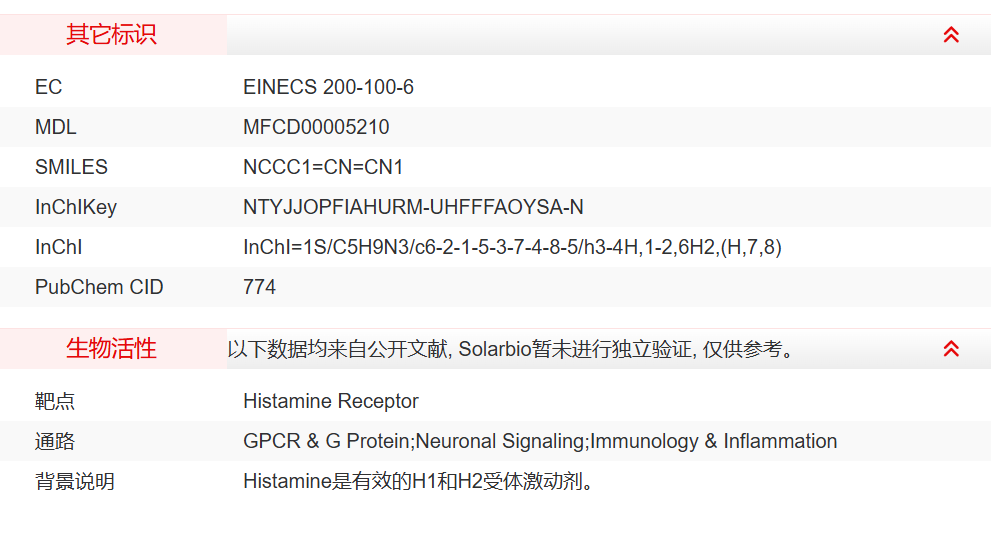Click the 通路 row label
Image resolution: width=991 pixels, height=533 pixels.
pos(55,441)
